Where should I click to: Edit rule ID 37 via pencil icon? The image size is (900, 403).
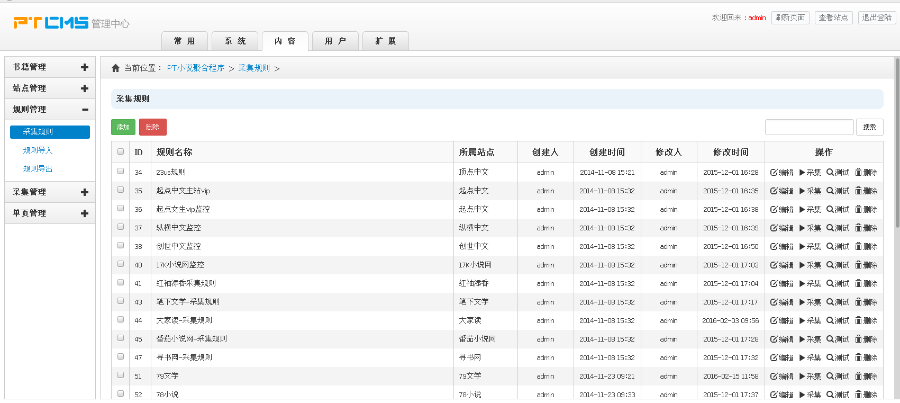pyautogui.click(x=774, y=228)
